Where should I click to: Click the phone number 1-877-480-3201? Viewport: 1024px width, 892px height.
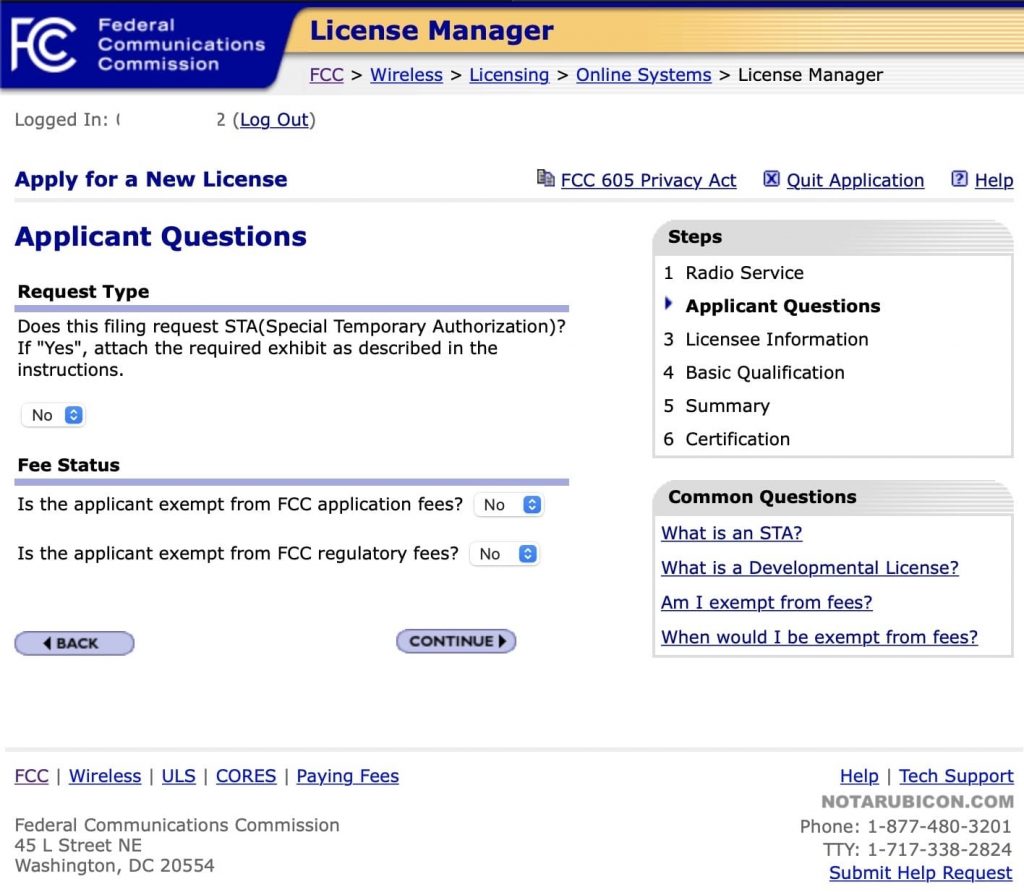[939, 827]
